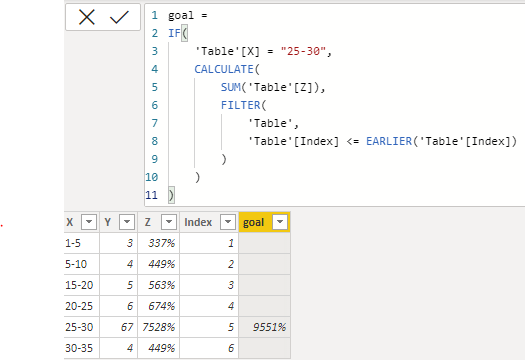Click the CALCULATE function in formula
The width and height of the screenshot is (525, 360).
[224, 69]
